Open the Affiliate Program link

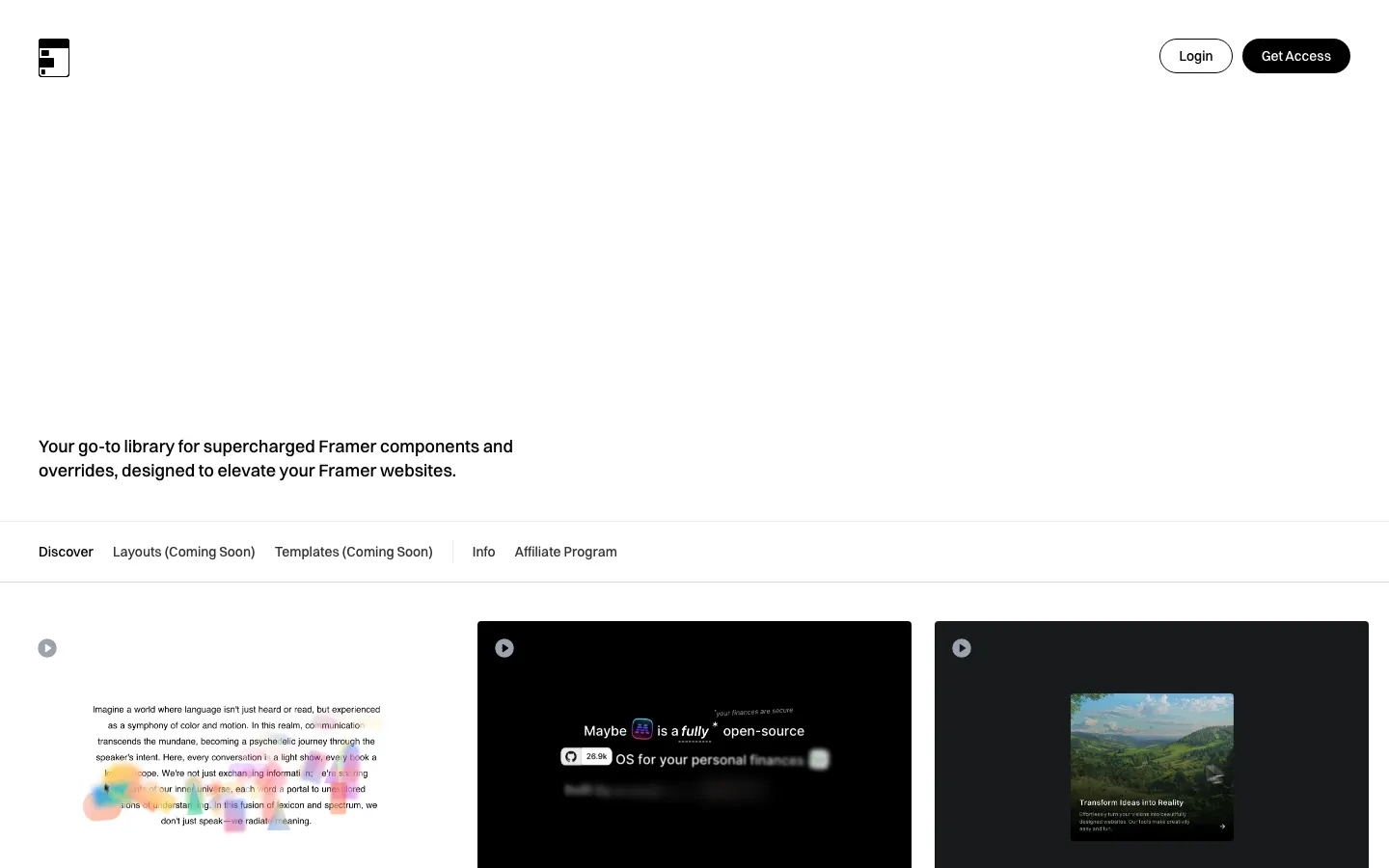click(x=565, y=552)
